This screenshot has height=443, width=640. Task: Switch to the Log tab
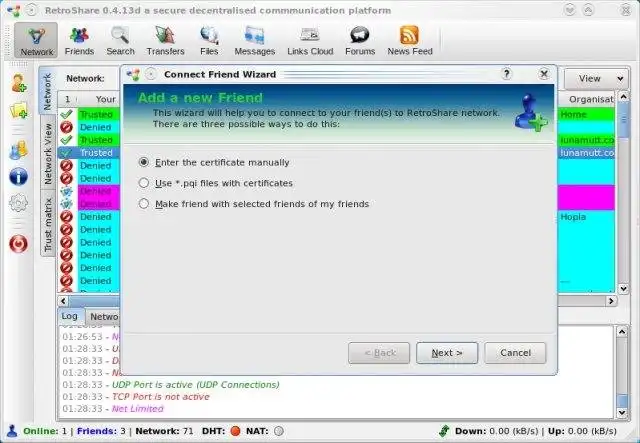(70, 316)
